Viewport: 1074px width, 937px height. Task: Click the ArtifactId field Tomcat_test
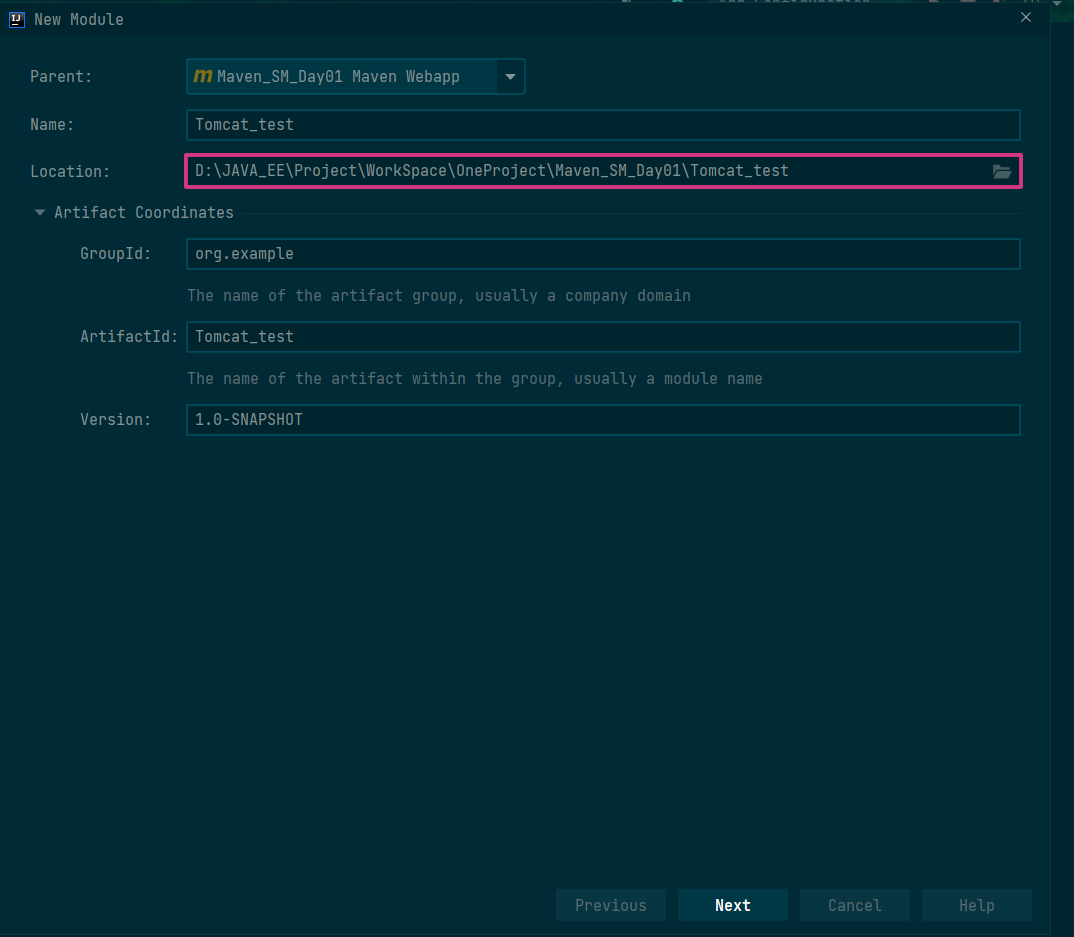coord(603,337)
